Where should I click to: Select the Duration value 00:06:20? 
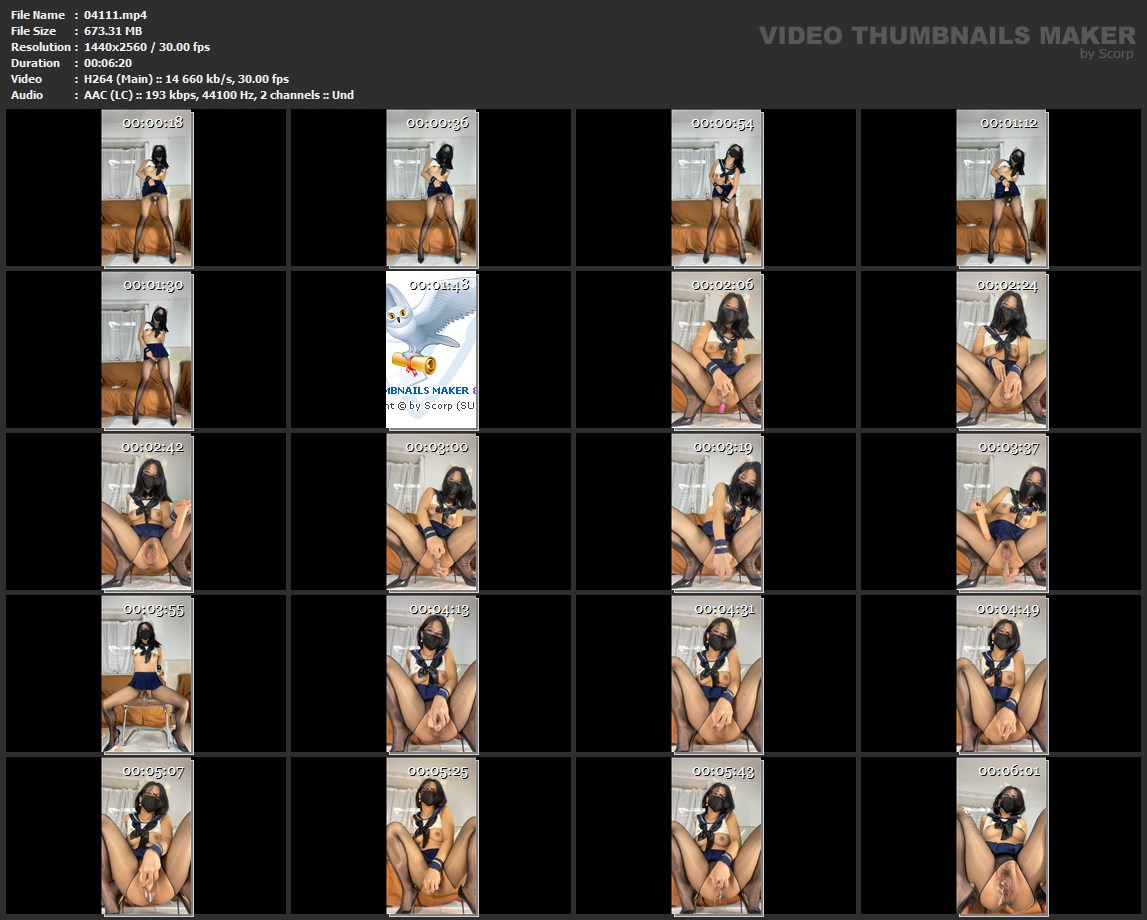tap(108, 63)
